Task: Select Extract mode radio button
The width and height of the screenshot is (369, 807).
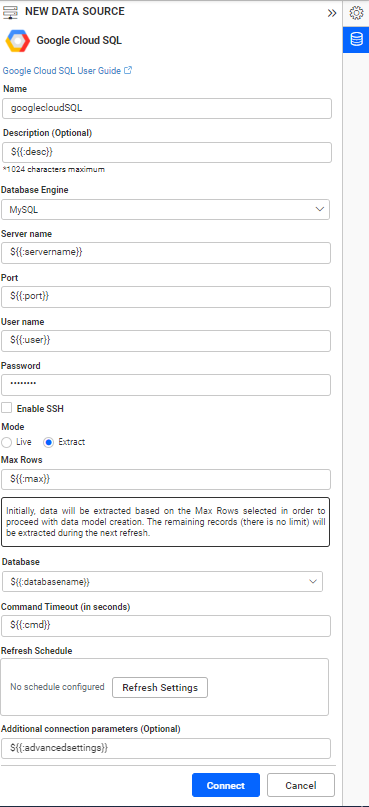Action: 49,442
